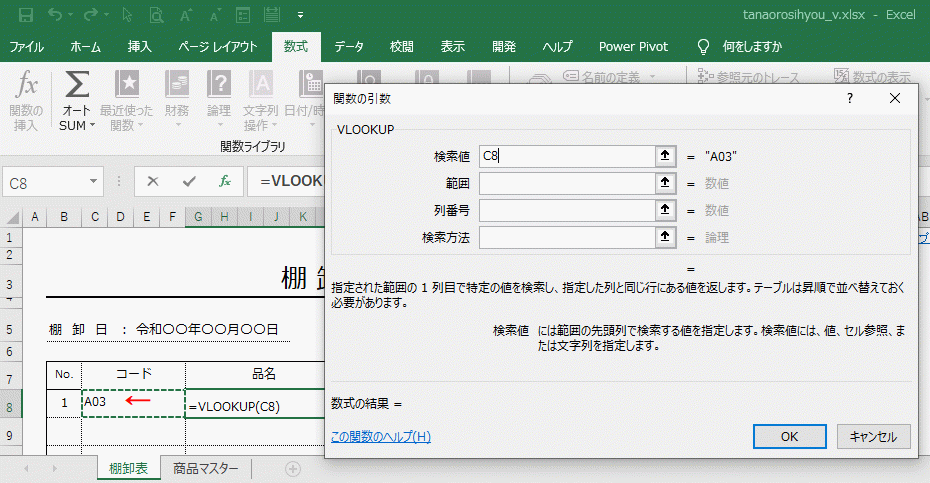930x483 pixels.
Task: Click collapse dialog arrow beside 検索値
Action: [665, 157]
